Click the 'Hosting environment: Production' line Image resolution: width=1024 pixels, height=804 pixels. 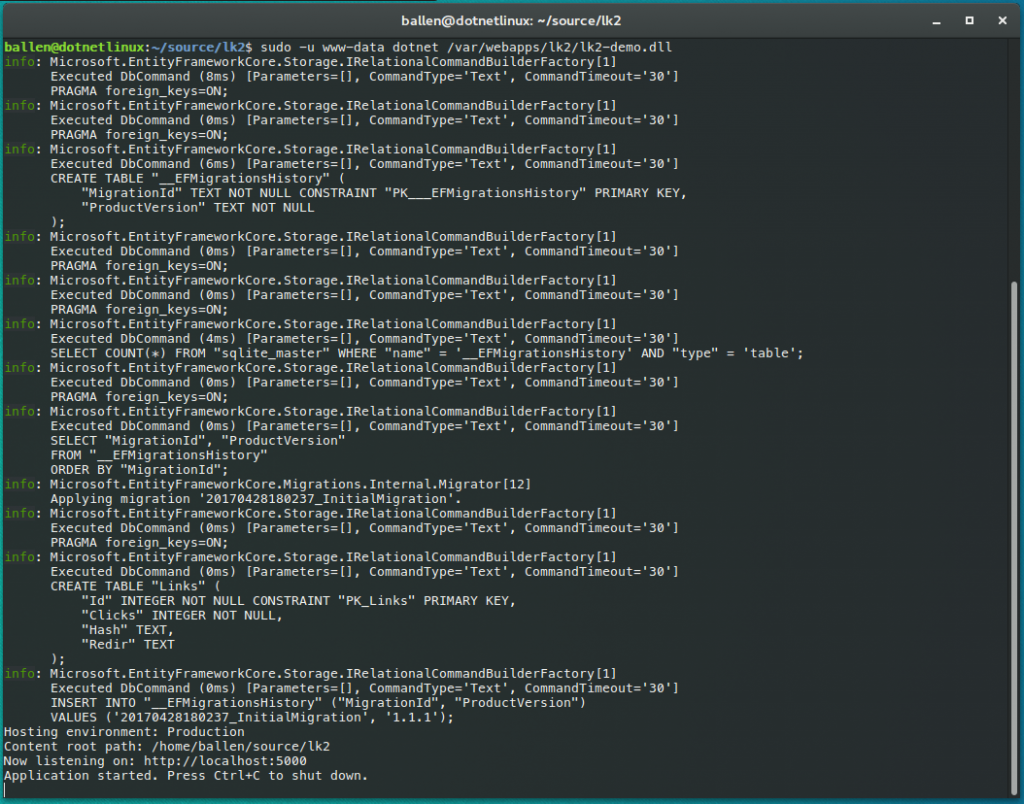[125, 731]
